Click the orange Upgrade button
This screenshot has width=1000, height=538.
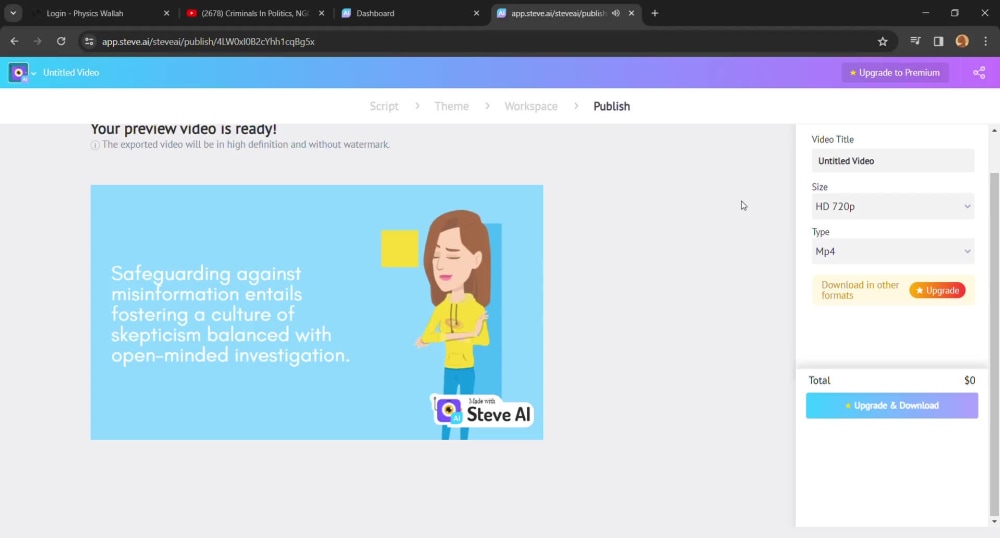[937, 290]
